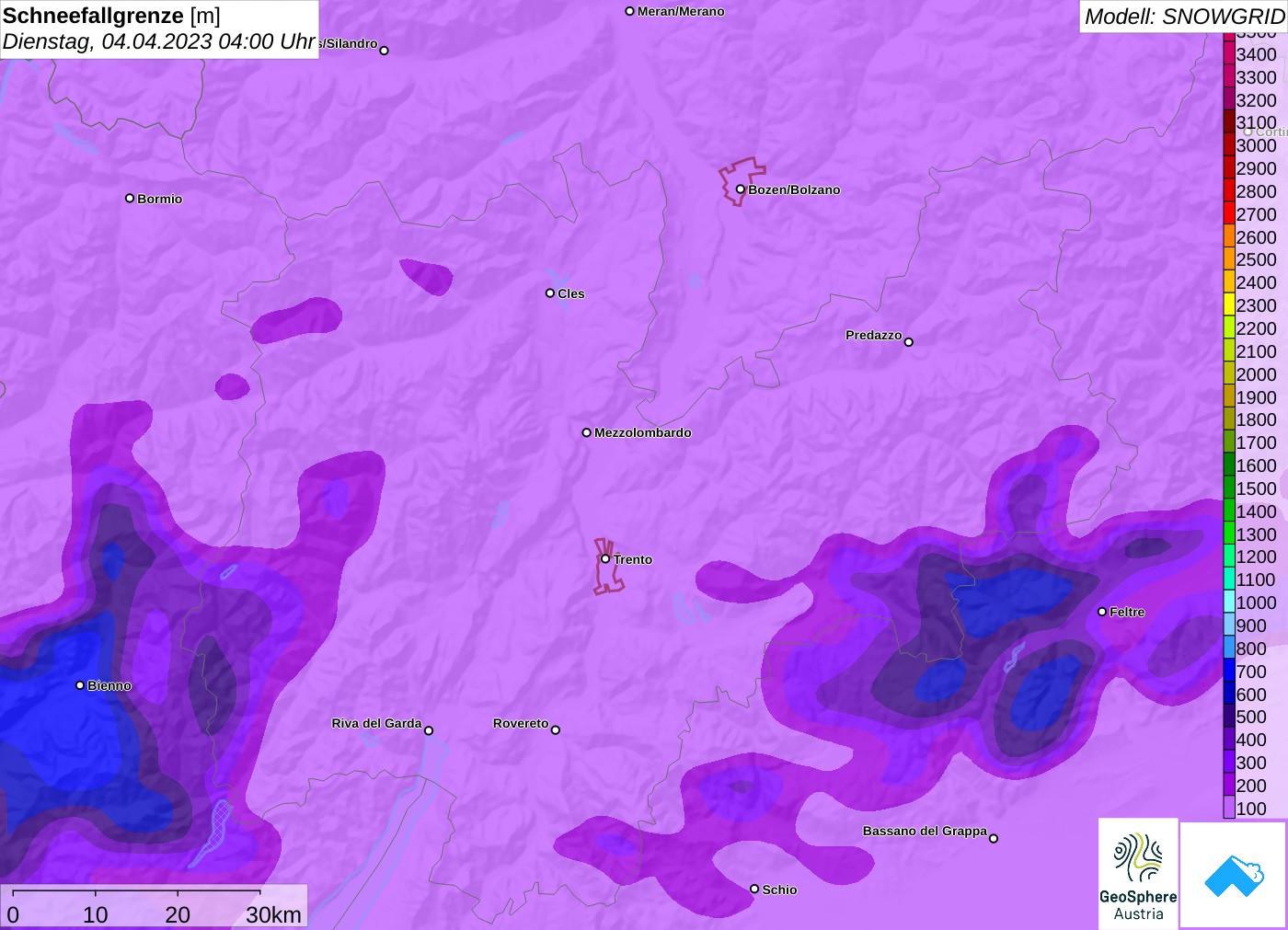The width and height of the screenshot is (1288, 930).
Task: Click the 20 mark on scale bar
Action: [x=178, y=914]
